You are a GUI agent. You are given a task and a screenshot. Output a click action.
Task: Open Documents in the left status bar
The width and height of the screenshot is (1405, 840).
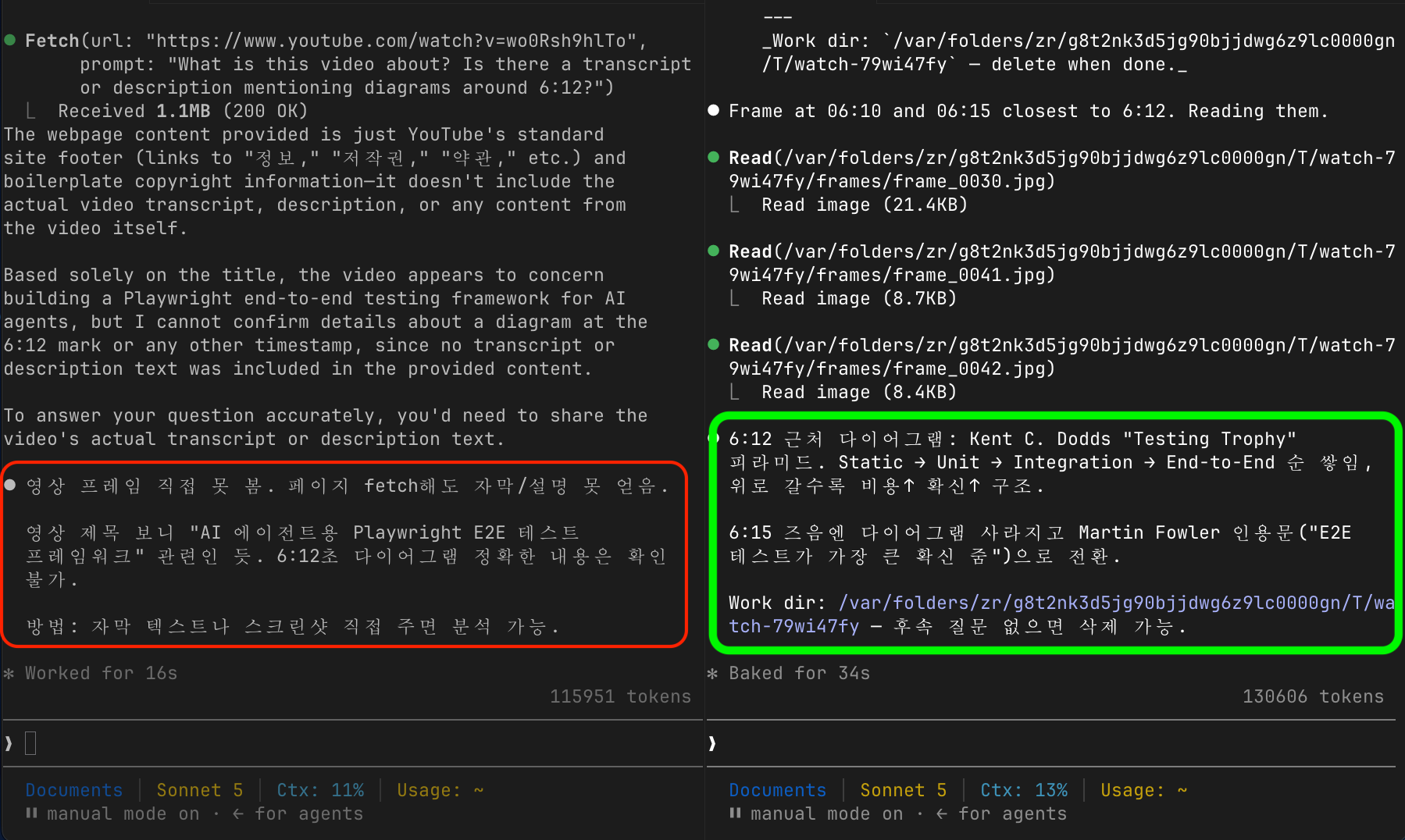pos(74,790)
